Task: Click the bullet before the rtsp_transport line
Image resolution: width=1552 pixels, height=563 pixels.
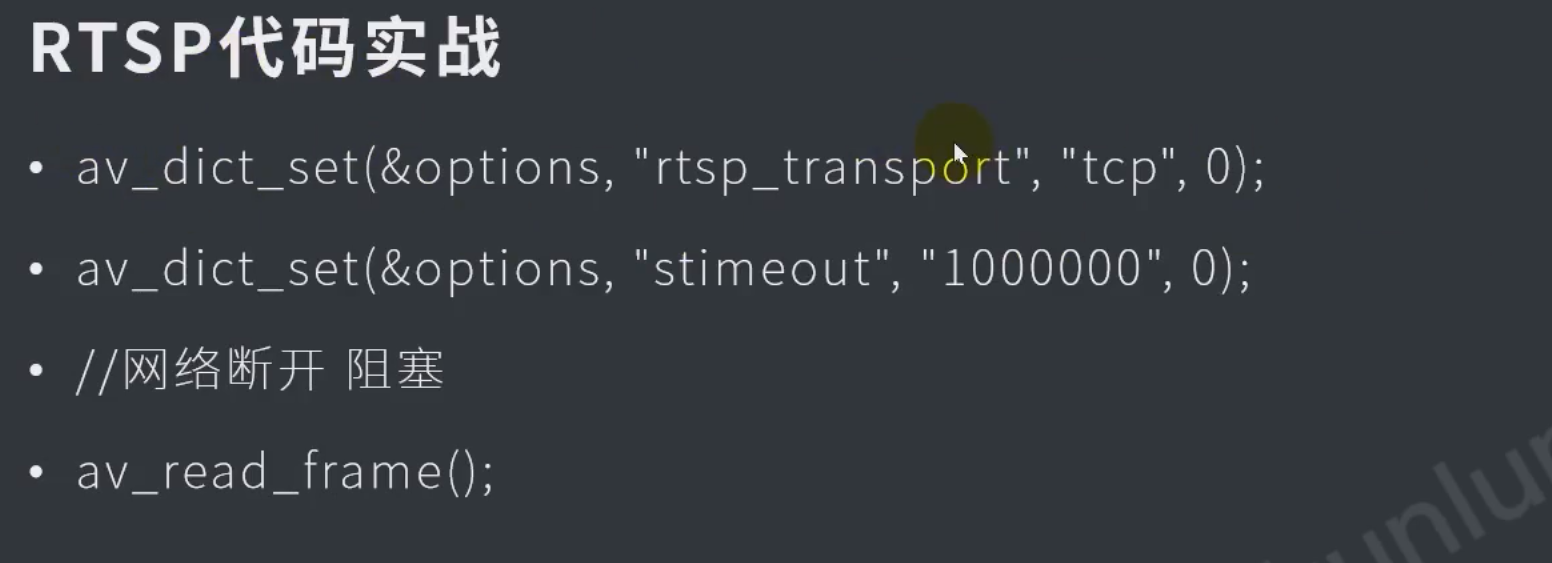Action: pyautogui.click(x=37, y=169)
